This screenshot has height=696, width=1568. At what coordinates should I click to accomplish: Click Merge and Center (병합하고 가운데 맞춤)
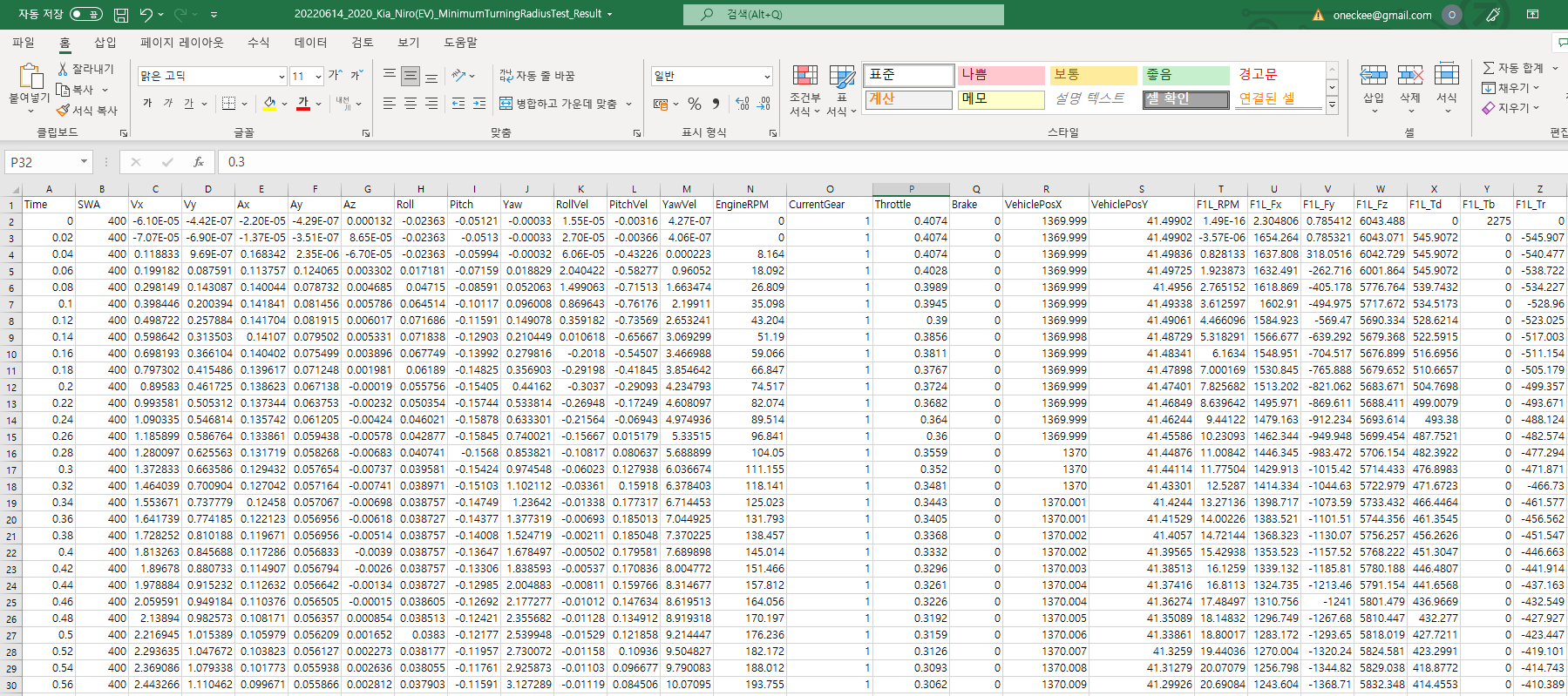click(x=558, y=104)
